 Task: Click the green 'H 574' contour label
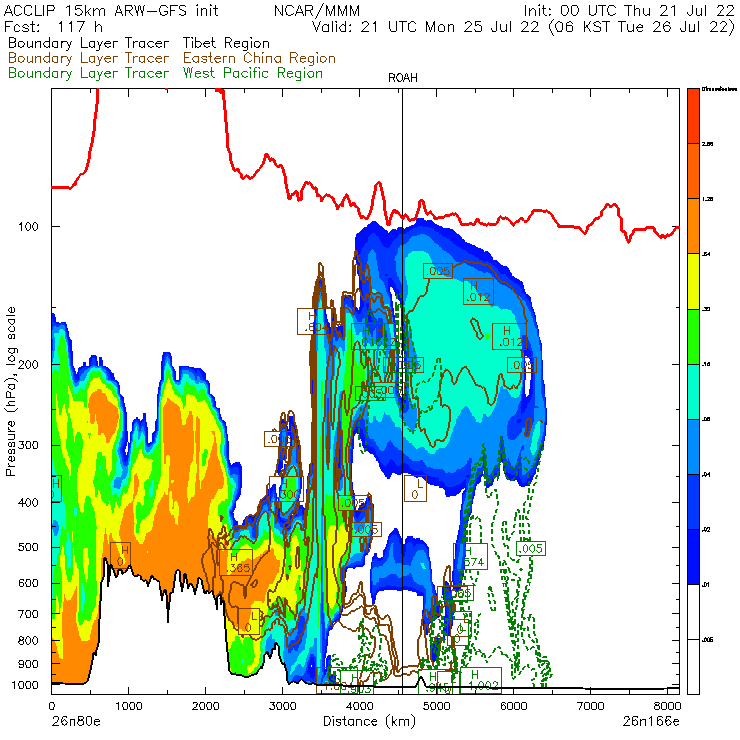471,556
